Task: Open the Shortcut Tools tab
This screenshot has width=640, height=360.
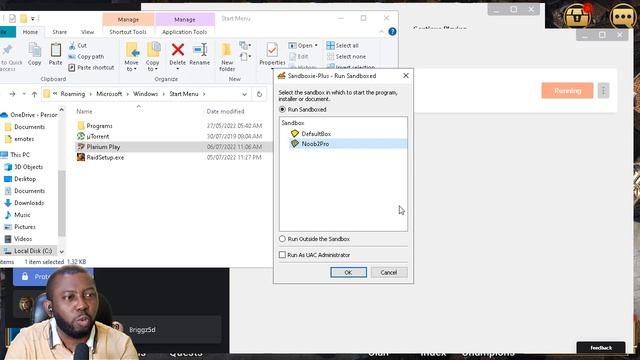Action: point(128,32)
